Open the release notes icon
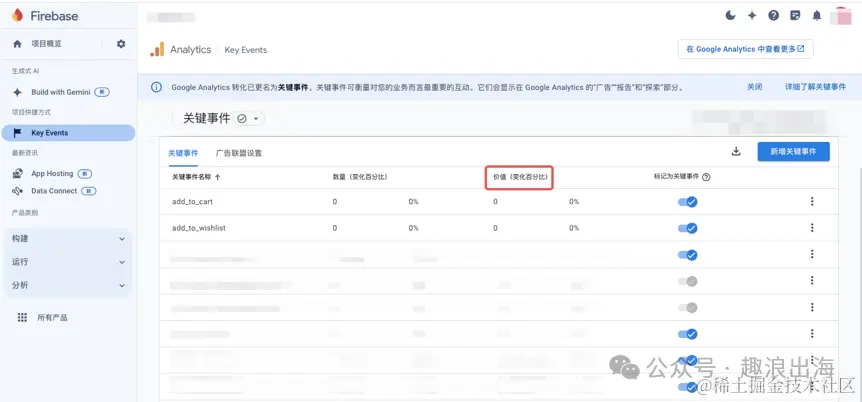This screenshot has height=402, width=862. click(795, 15)
